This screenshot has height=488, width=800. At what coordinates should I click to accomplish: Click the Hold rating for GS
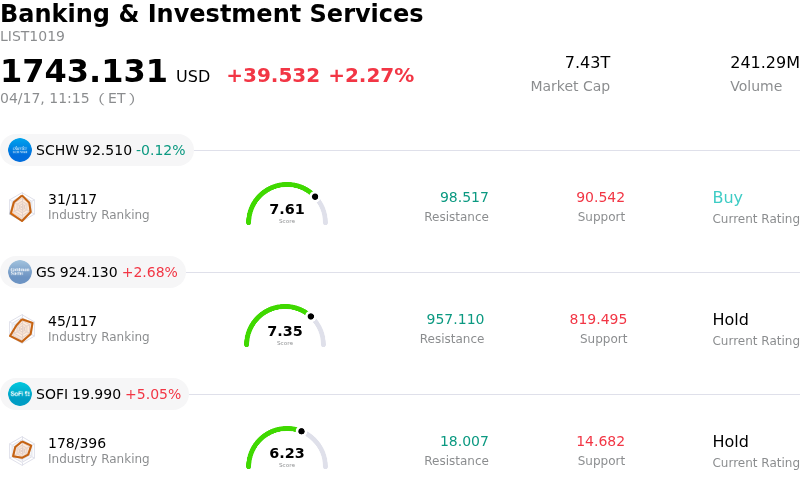(x=730, y=320)
